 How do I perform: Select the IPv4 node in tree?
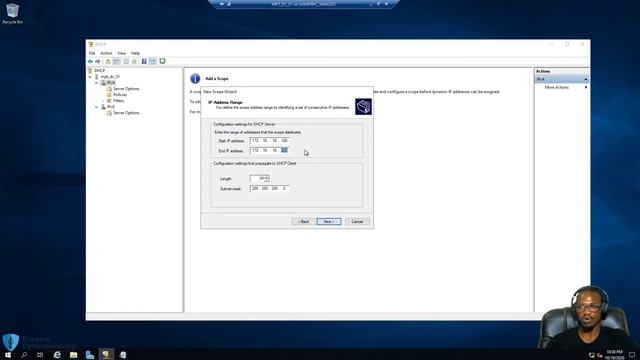tap(111, 82)
